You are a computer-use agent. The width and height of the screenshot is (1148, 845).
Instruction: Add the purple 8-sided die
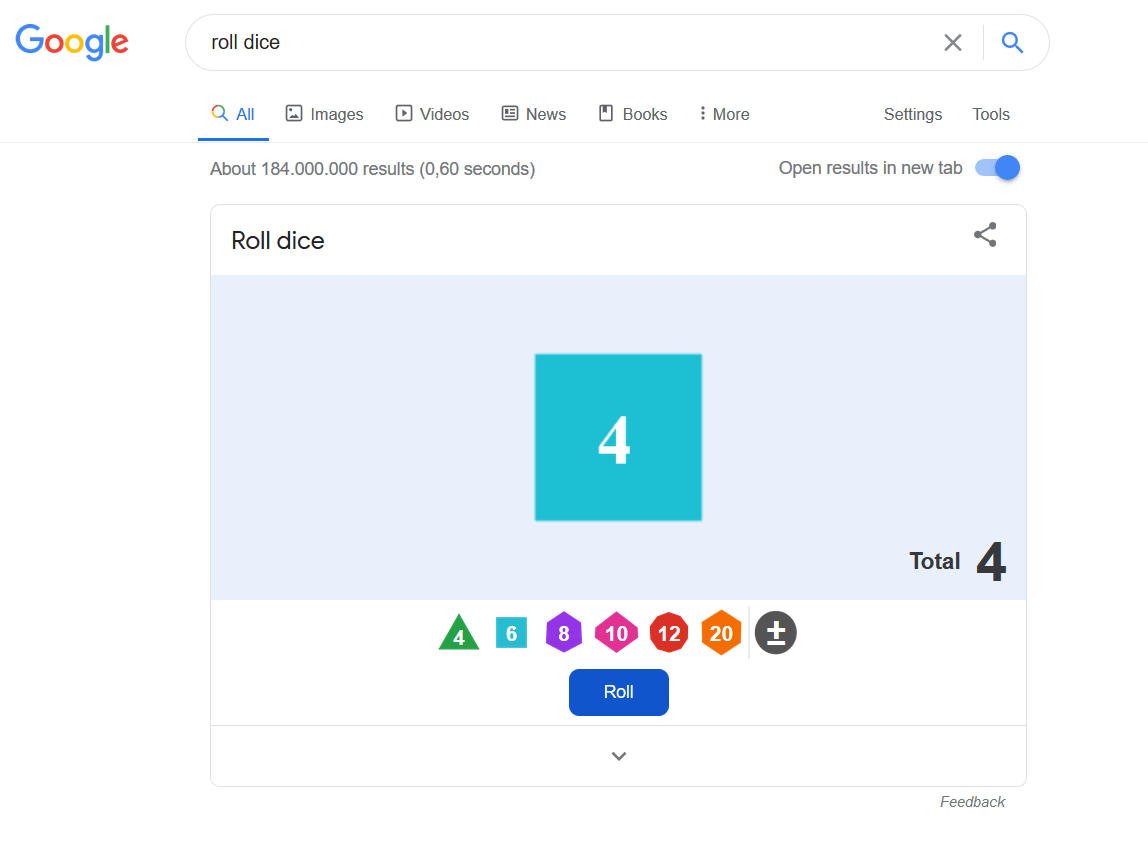[x=564, y=633]
